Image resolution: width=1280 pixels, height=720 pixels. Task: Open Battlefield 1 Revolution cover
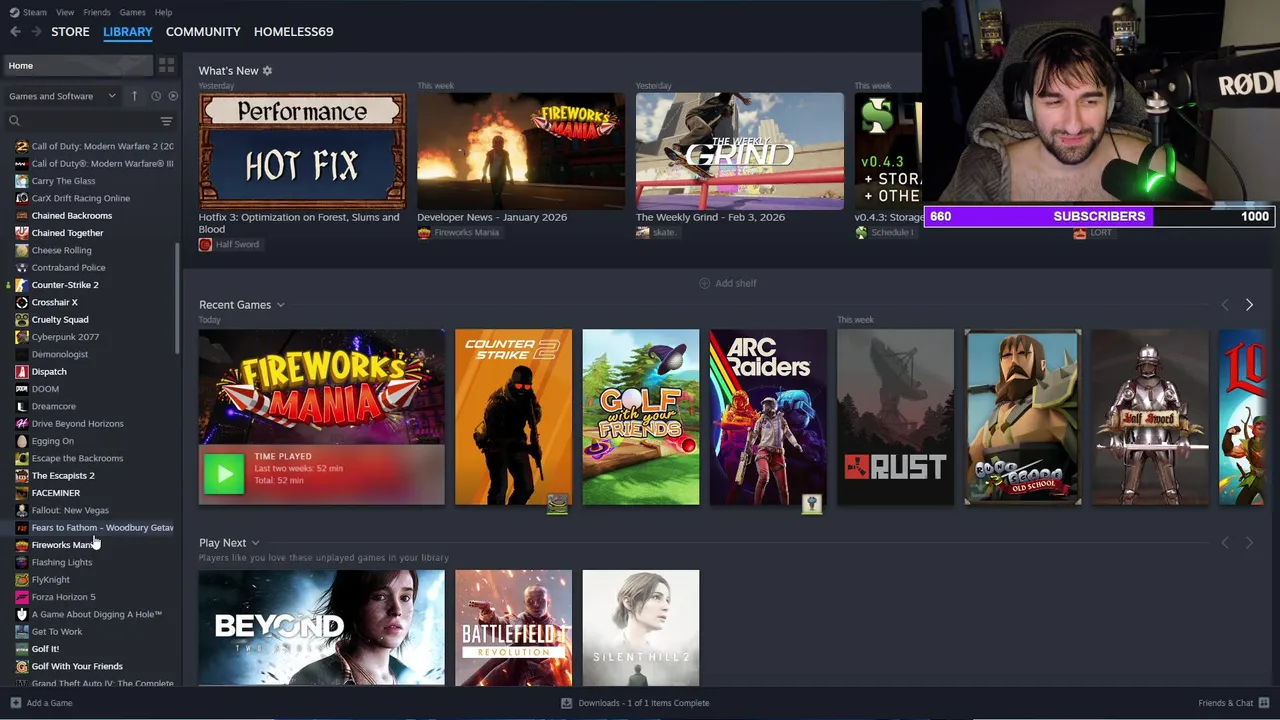click(513, 628)
